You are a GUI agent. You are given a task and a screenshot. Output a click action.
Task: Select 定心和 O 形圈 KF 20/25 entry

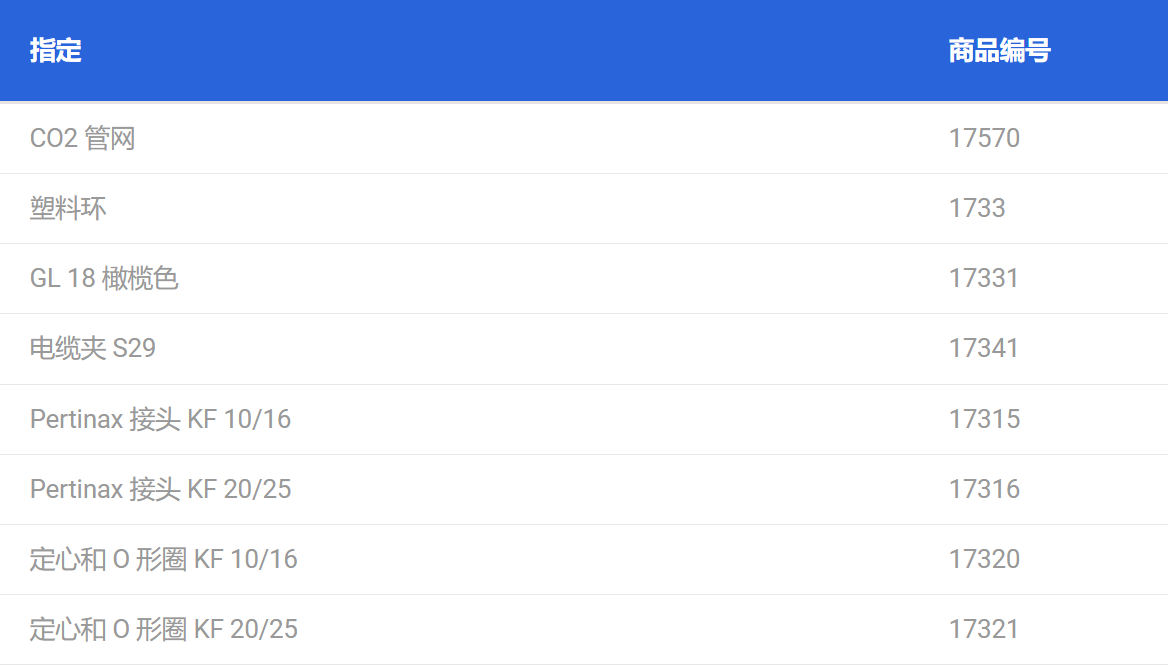163,629
